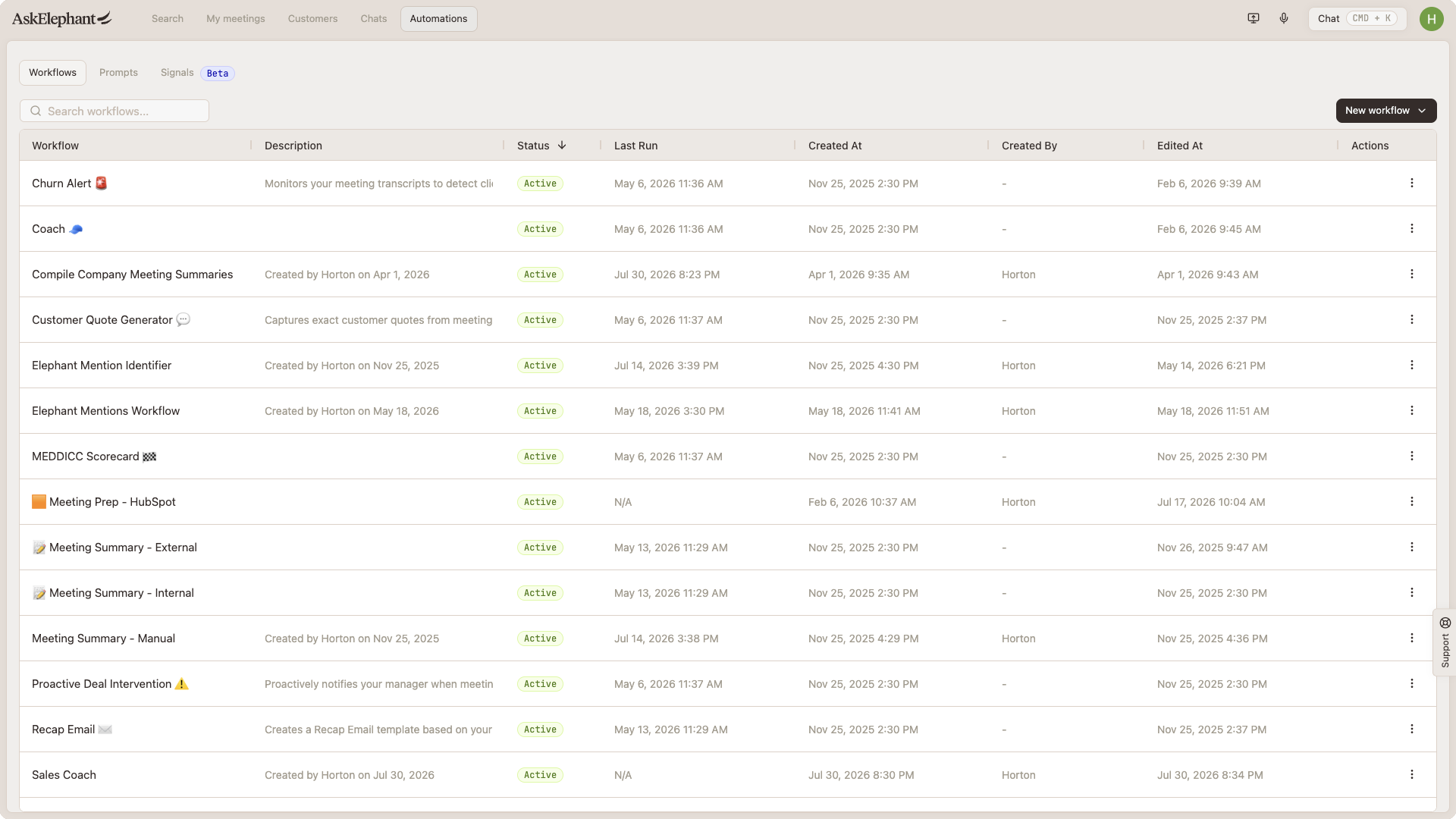Open the Elephant Mention Identifier workflow

[x=102, y=366]
